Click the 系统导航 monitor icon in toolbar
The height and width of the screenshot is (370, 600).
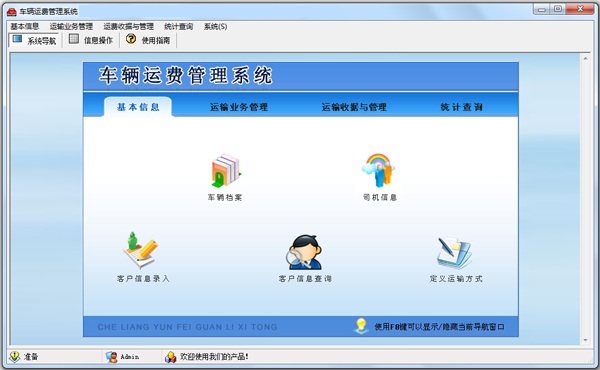point(17,39)
